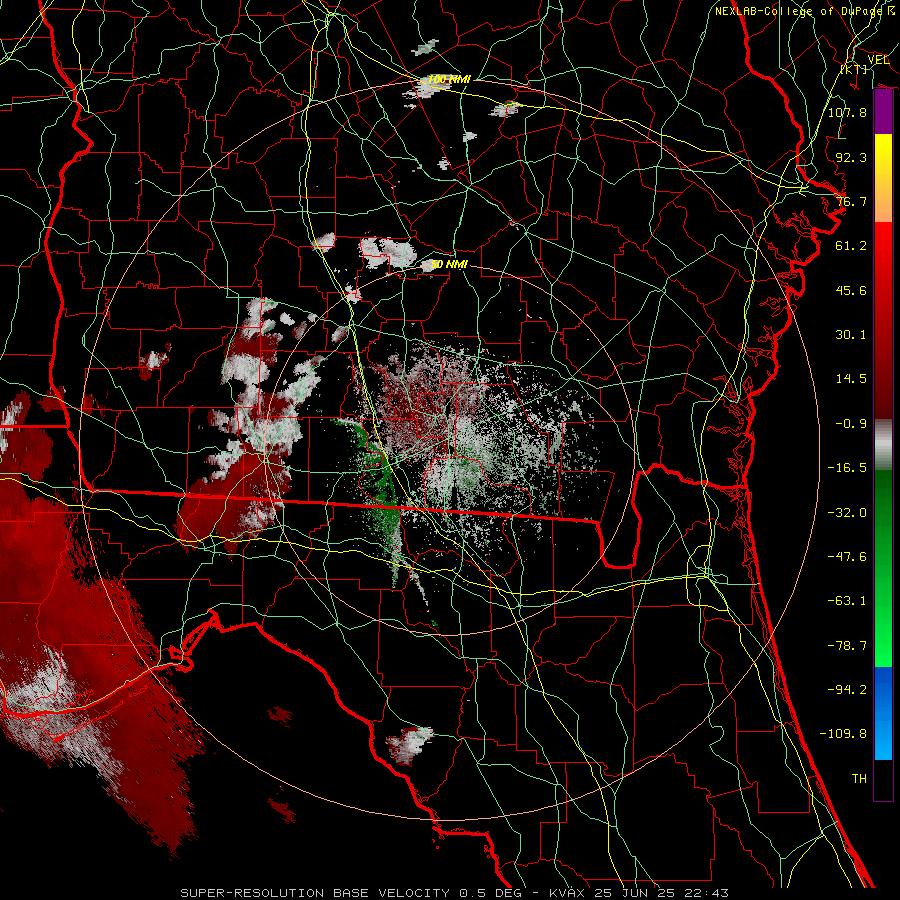Click the -78.7 legend value
Screen dimensions: 900x900
[847, 646]
